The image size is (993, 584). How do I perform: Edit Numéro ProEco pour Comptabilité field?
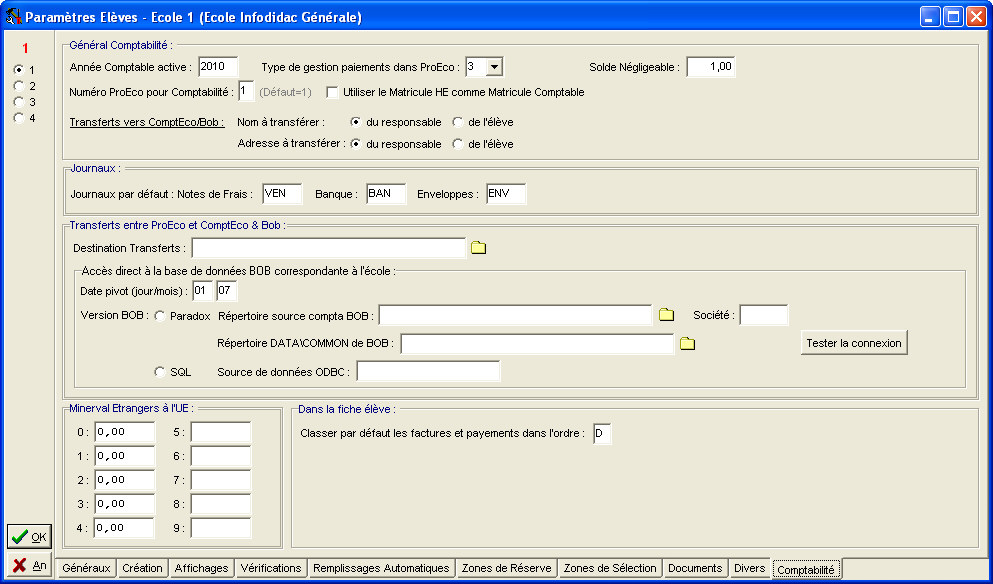[246, 91]
